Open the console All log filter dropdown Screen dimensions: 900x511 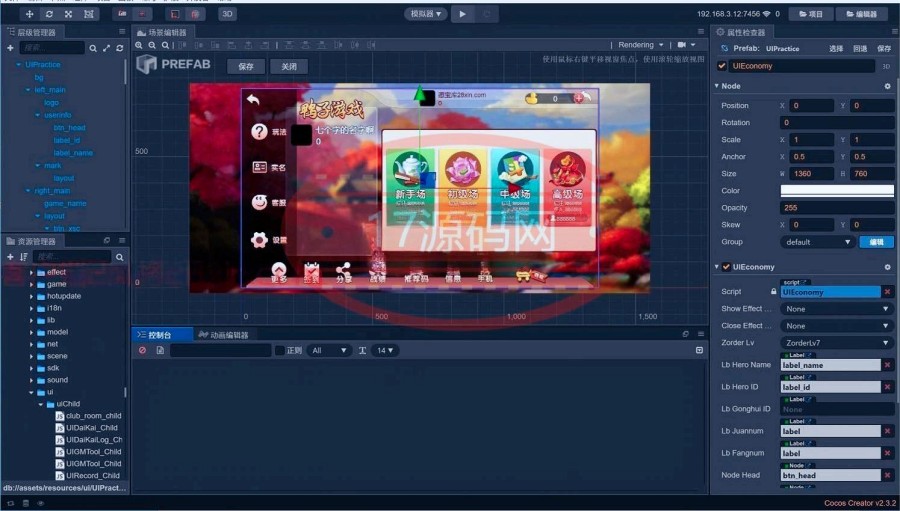pyautogui.click(x=329, y=350)
